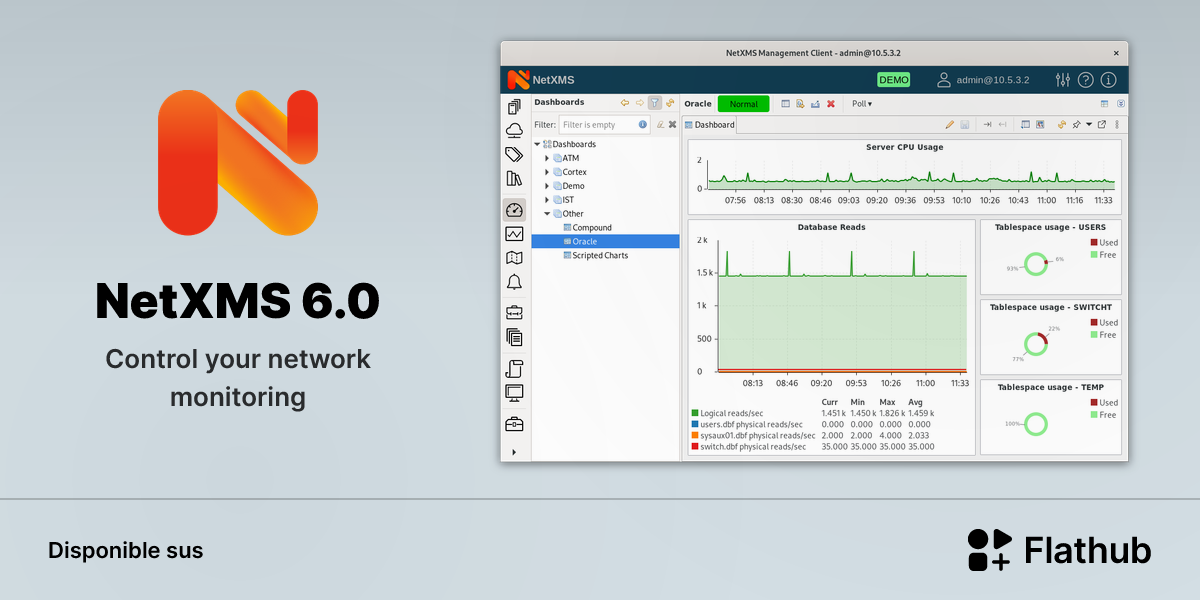This screenshot has width=1200, height=600.
Task: Open the stacked documents perspective icon
Action: click(514, 337)
